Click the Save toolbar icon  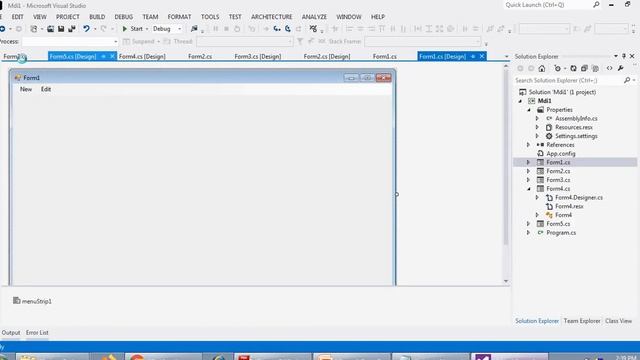61,29
